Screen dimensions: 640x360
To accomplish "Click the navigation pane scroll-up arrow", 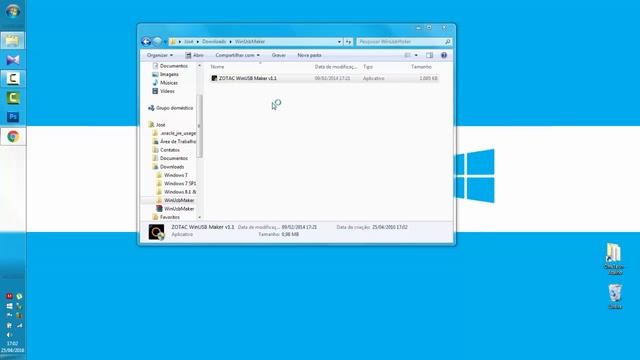I will [x=200, y=65].
